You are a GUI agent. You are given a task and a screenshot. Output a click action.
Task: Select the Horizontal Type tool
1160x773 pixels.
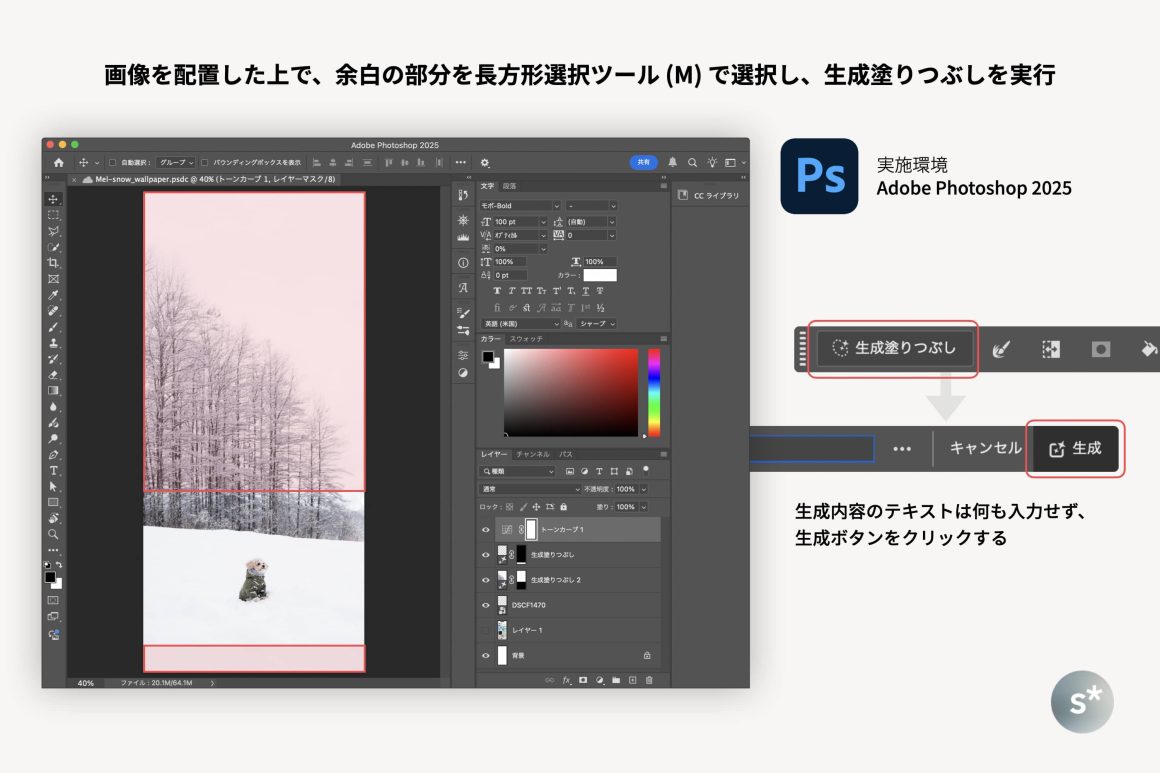[x=53, y=470]
